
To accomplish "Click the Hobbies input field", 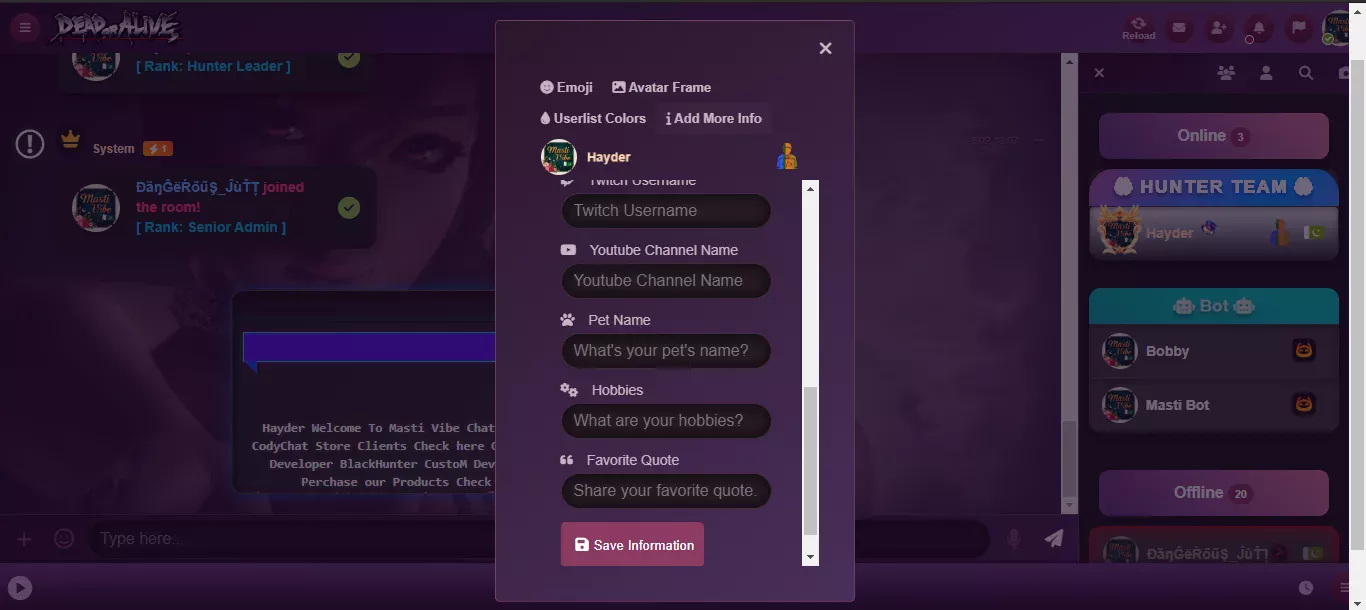I will pyautogui.click(x=666, y=420).
